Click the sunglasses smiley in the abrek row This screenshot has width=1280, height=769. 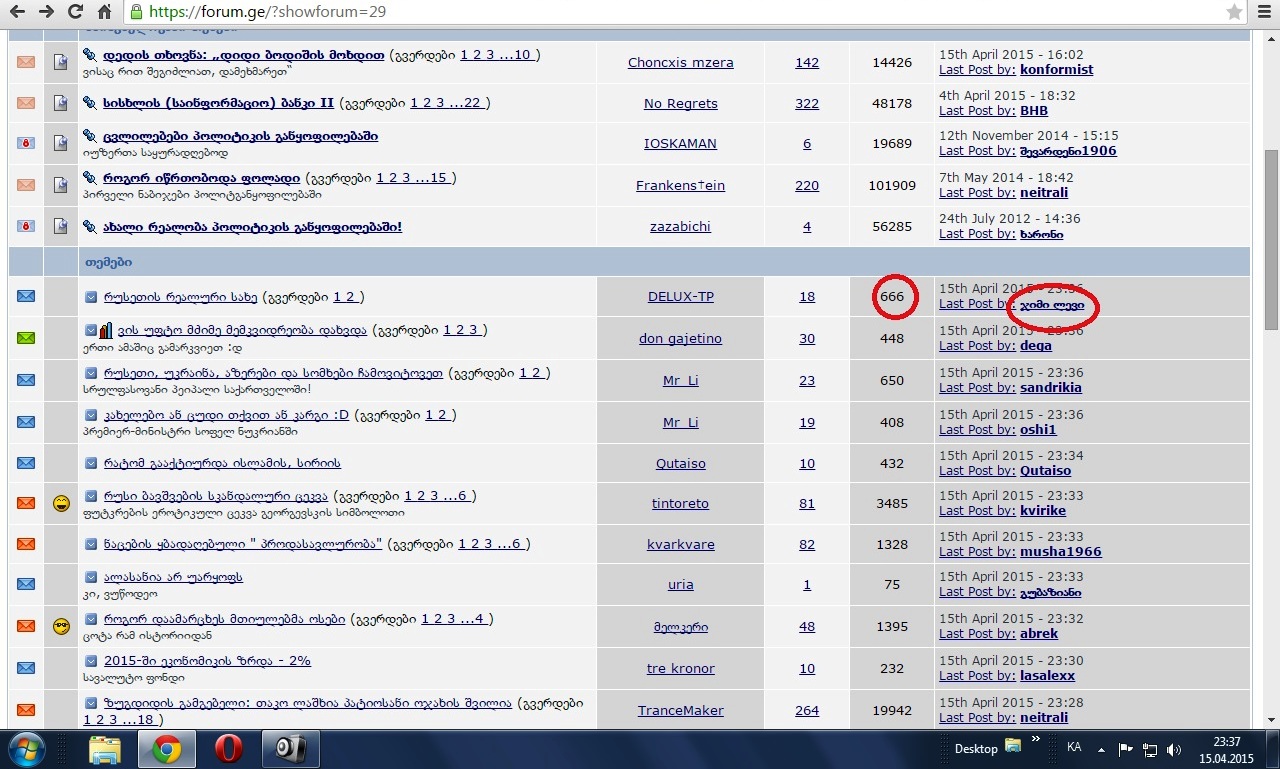click(x=61, y=626)
